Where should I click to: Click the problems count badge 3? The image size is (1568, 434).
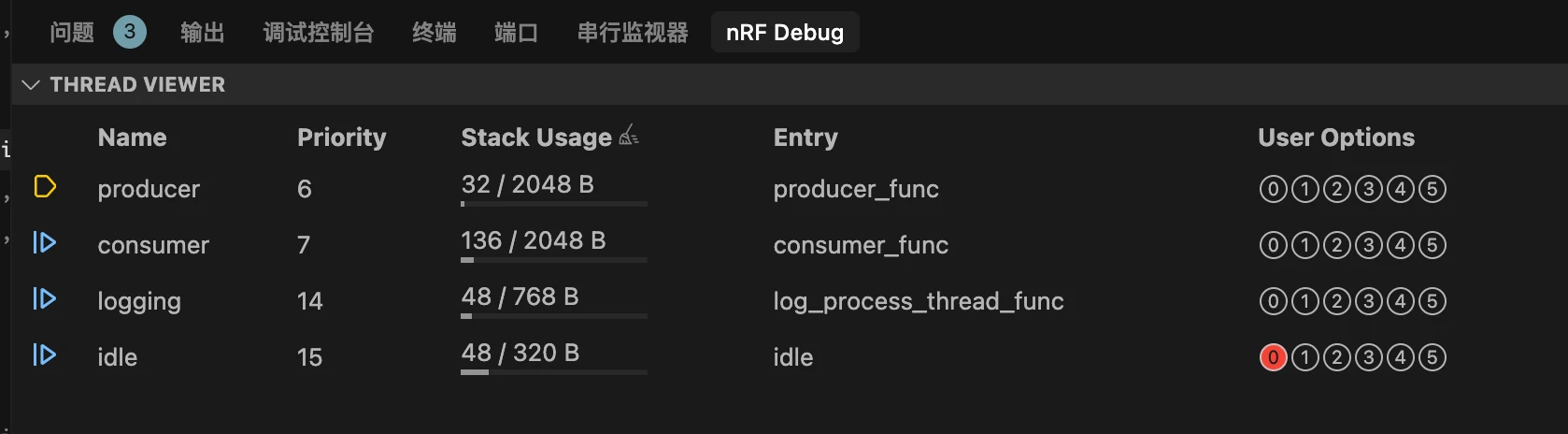(129, 32)
